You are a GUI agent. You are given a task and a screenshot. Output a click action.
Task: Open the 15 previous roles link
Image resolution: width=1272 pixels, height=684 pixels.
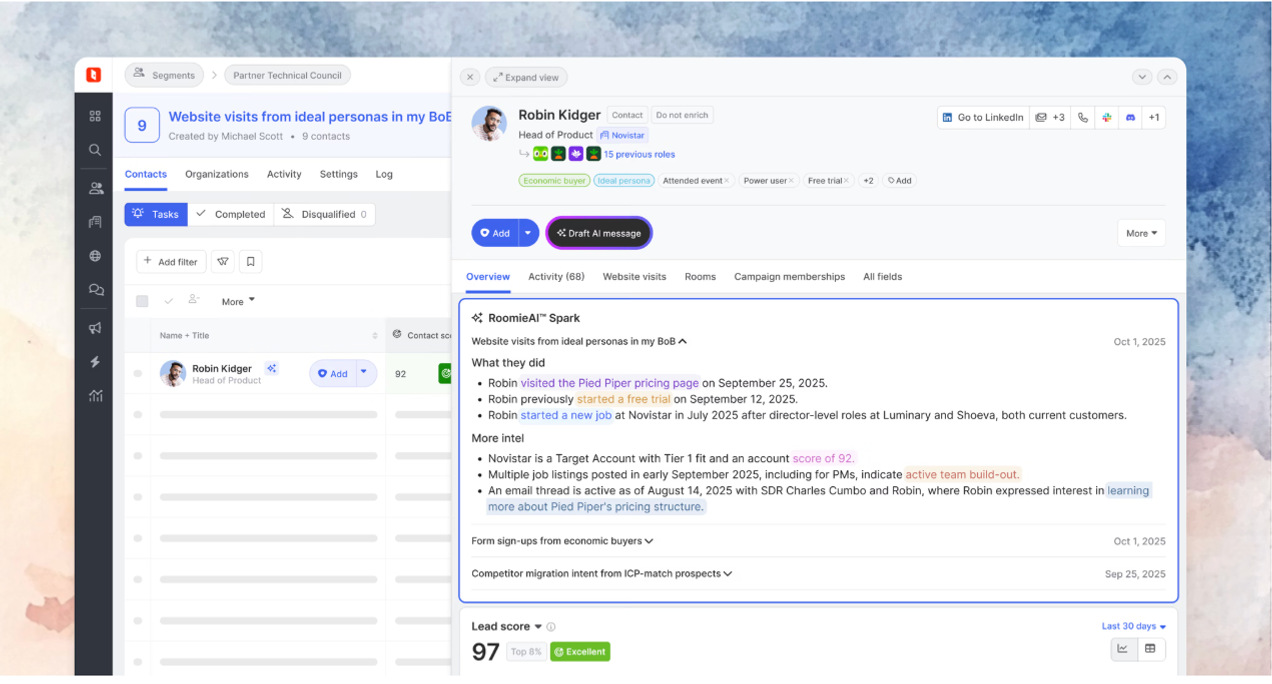[639, 154]
